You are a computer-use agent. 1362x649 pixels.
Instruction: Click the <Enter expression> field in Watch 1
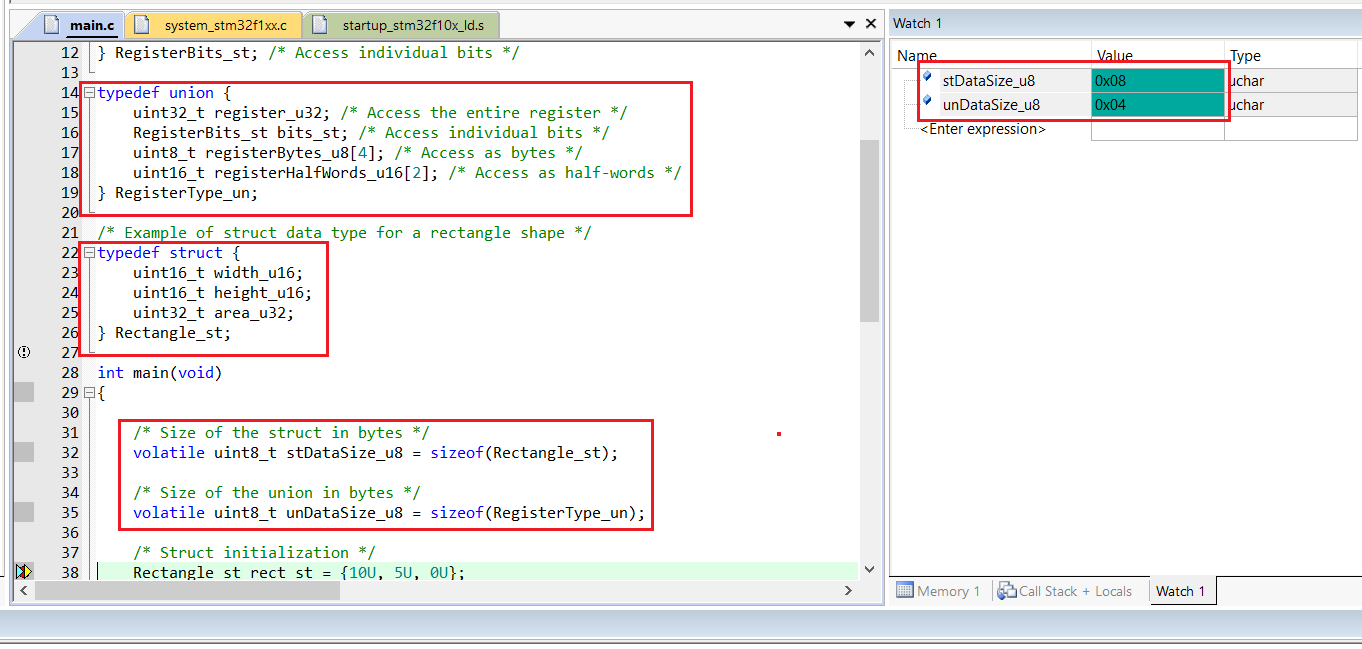point(983,129)
